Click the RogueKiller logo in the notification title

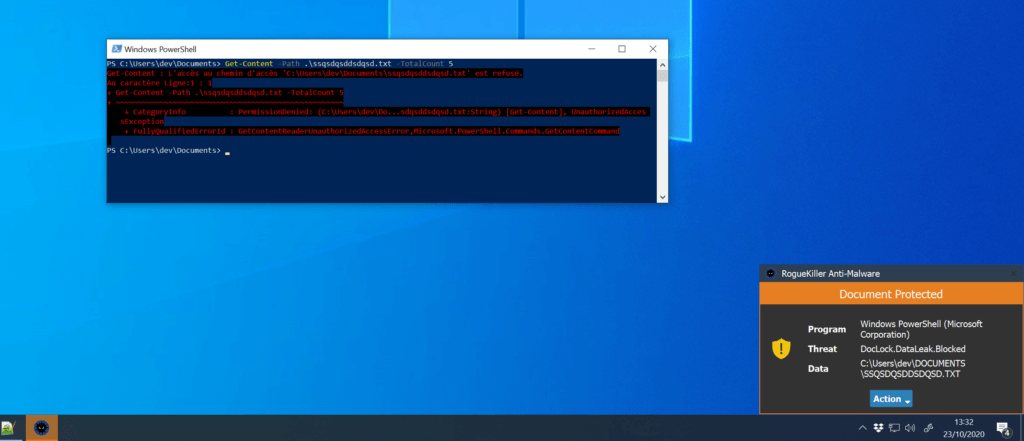(x=770, y=273)
